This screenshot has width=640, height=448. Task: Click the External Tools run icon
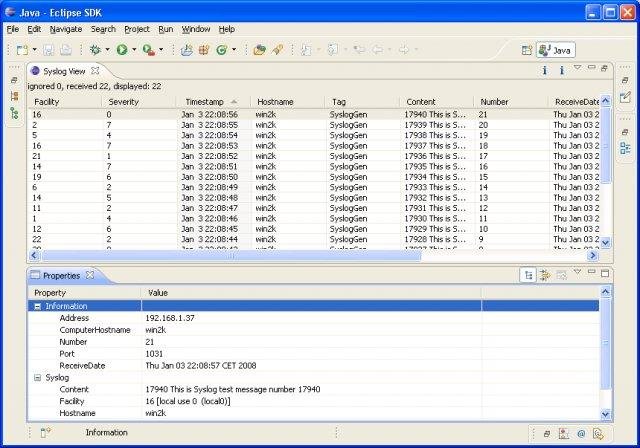click(149, 50)
